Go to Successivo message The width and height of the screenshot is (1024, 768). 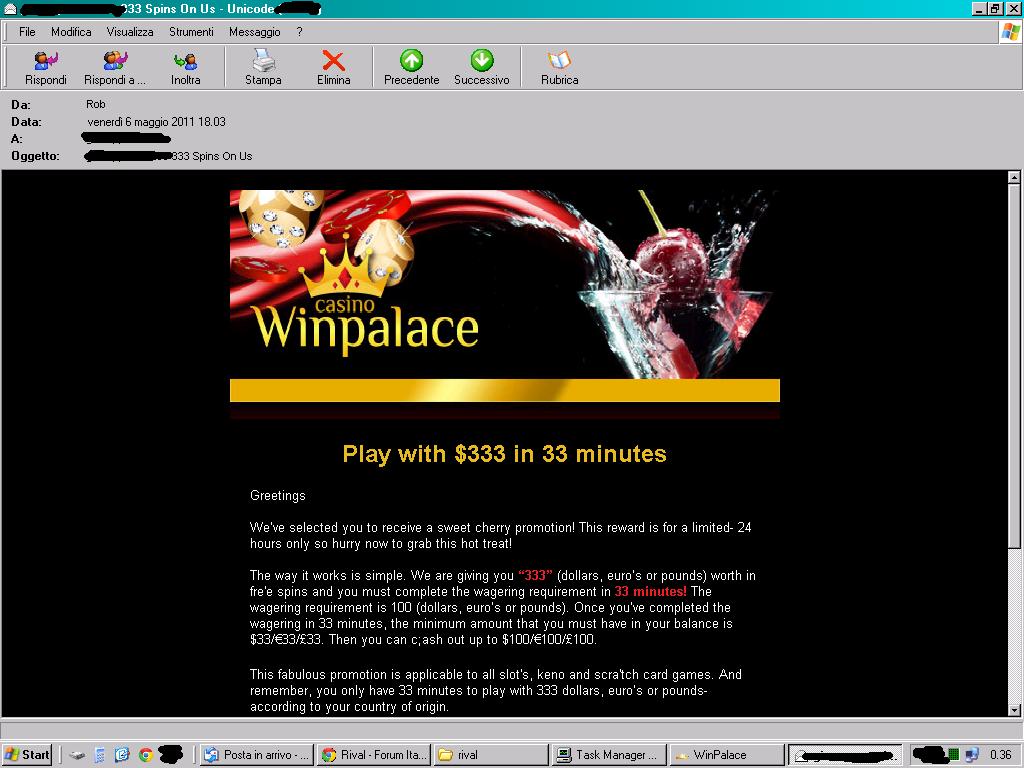(x=481, y=68)
